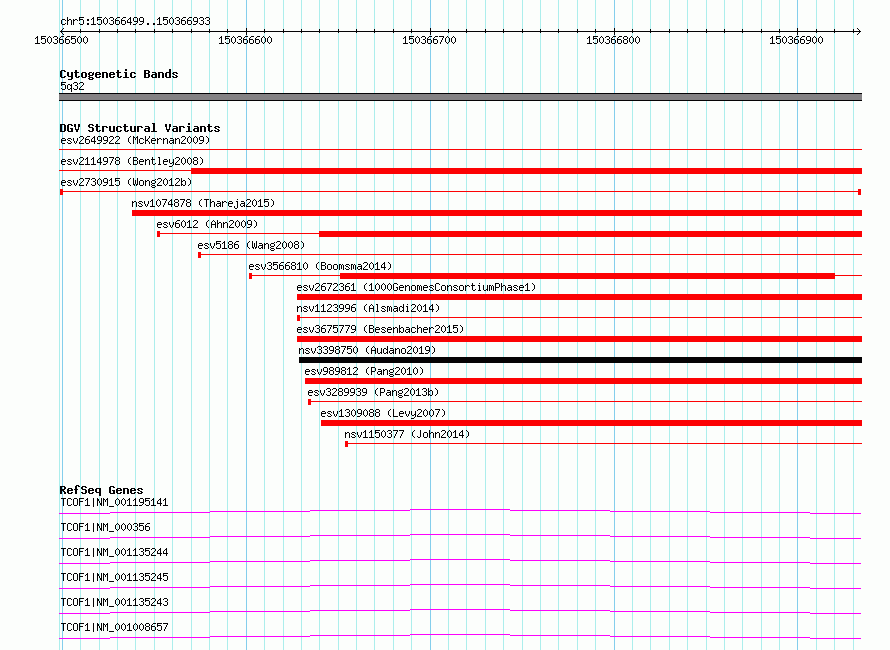Click the chr5:150366499..150366933 region label

[x=135, y=21]
